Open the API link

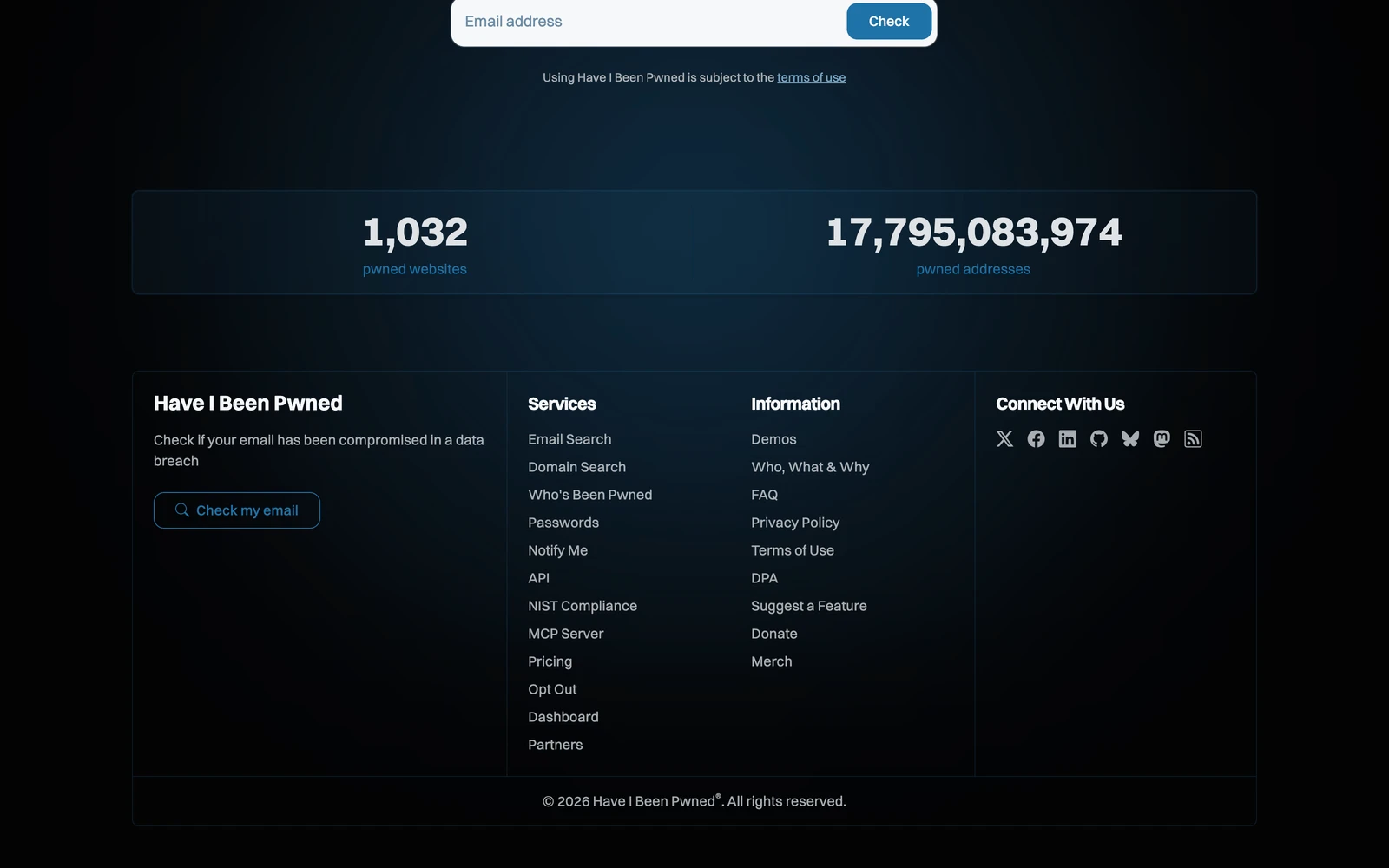(538, 578)
